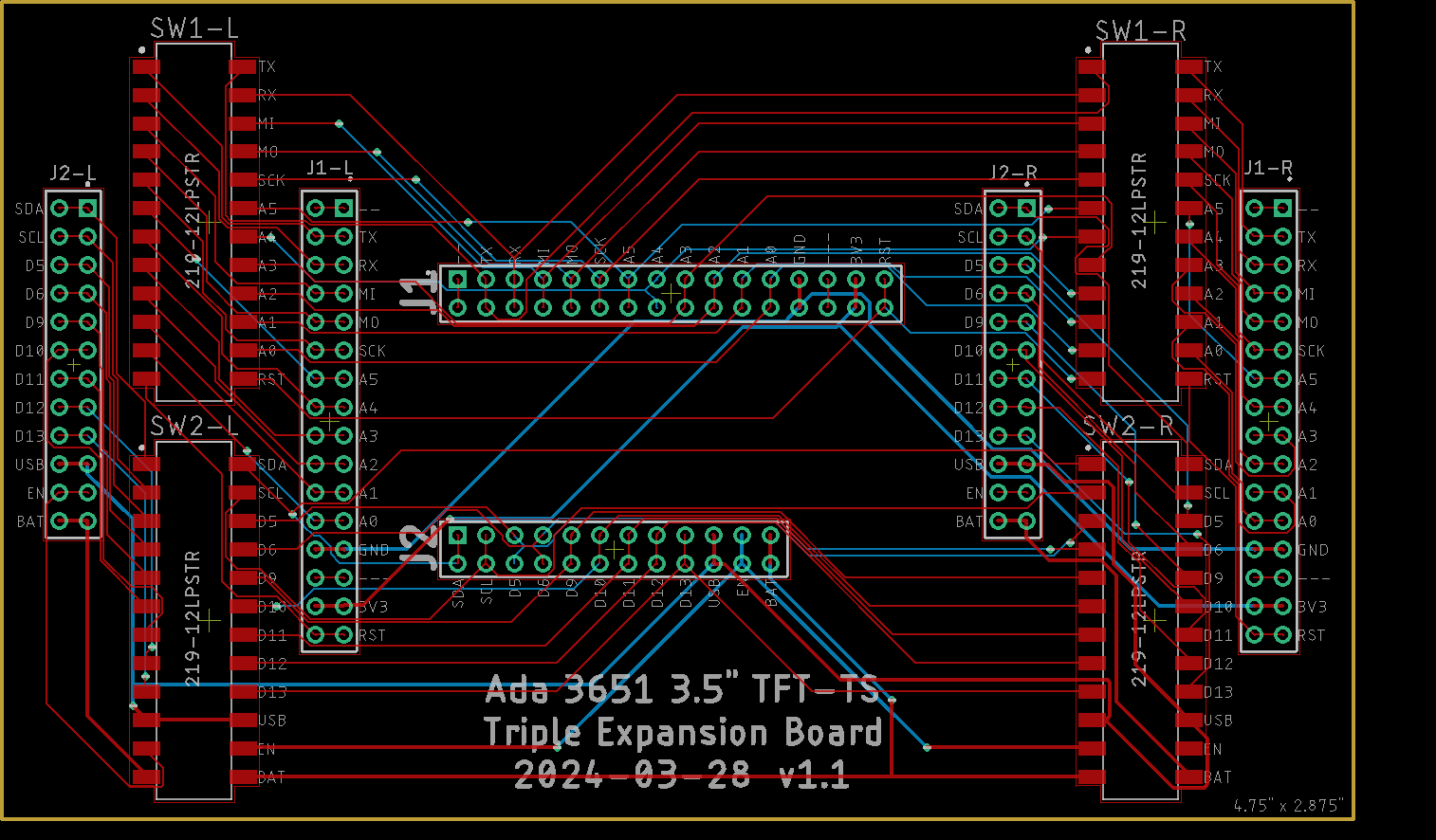Click the 'Ada 3651 3.5" TFT-TS' silkscreen text
The image size is (1436, 840).
click(x=683, y=689)
